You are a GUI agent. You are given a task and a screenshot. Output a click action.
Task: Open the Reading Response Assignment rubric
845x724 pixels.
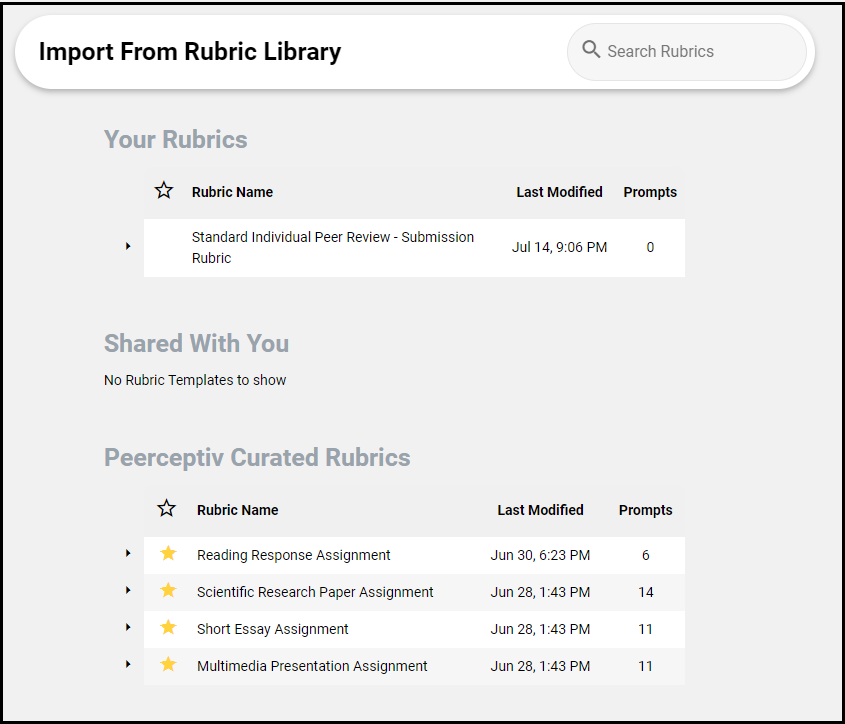tap(294, 555)
